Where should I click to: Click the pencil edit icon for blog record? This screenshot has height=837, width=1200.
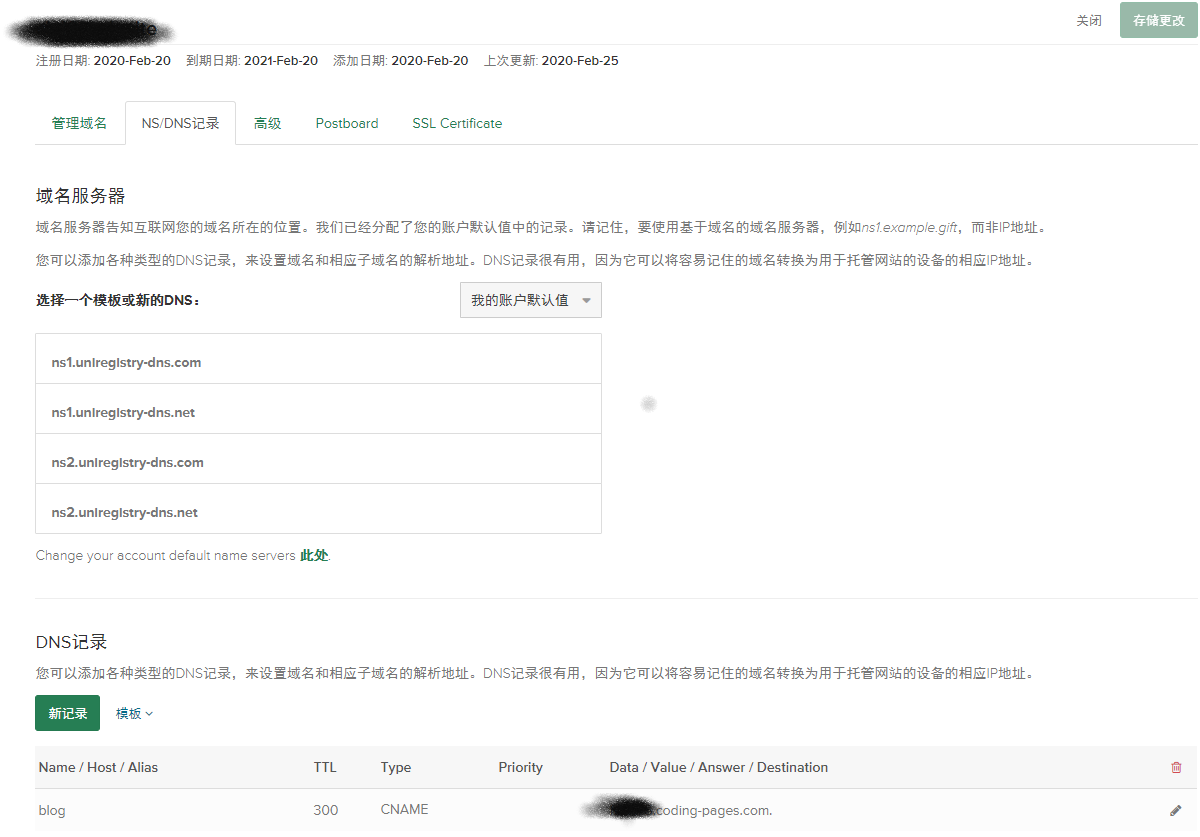pyautogui.click(x=1176, y=810)
